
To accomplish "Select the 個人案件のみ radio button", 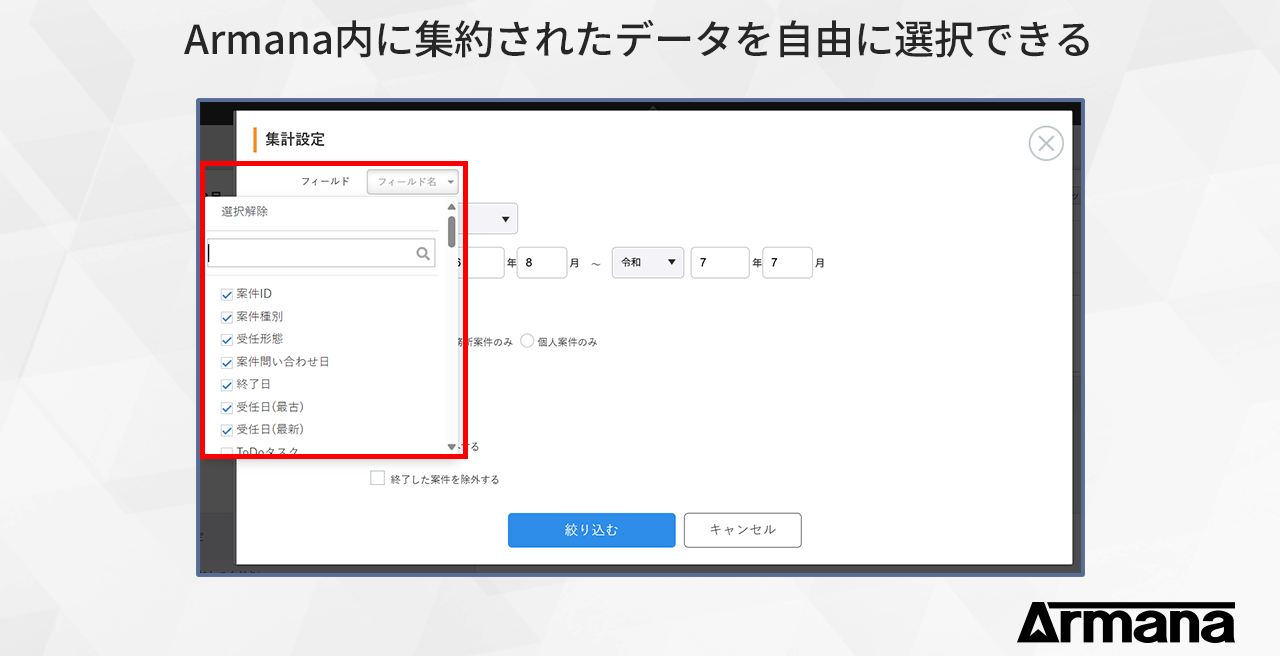I will (x=527, y=339).
